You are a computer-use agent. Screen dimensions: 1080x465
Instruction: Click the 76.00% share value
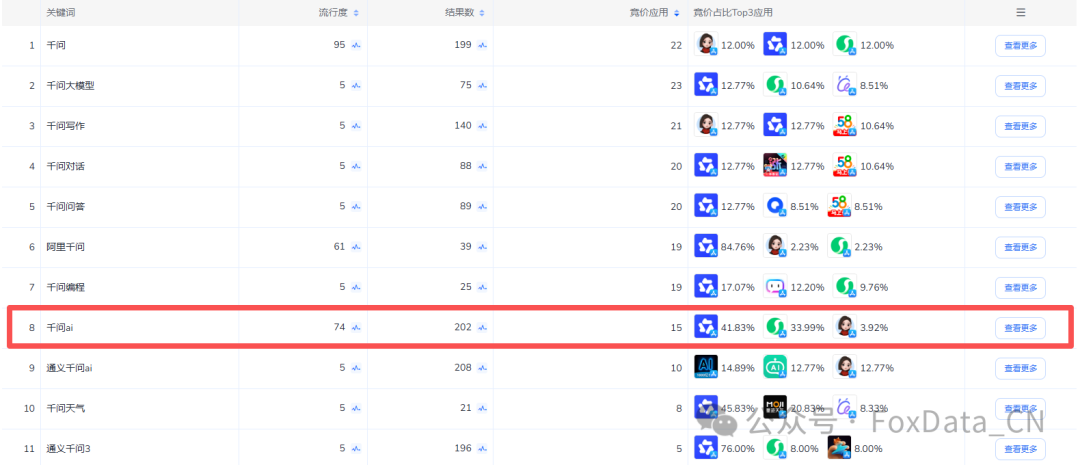click(738, 448)
